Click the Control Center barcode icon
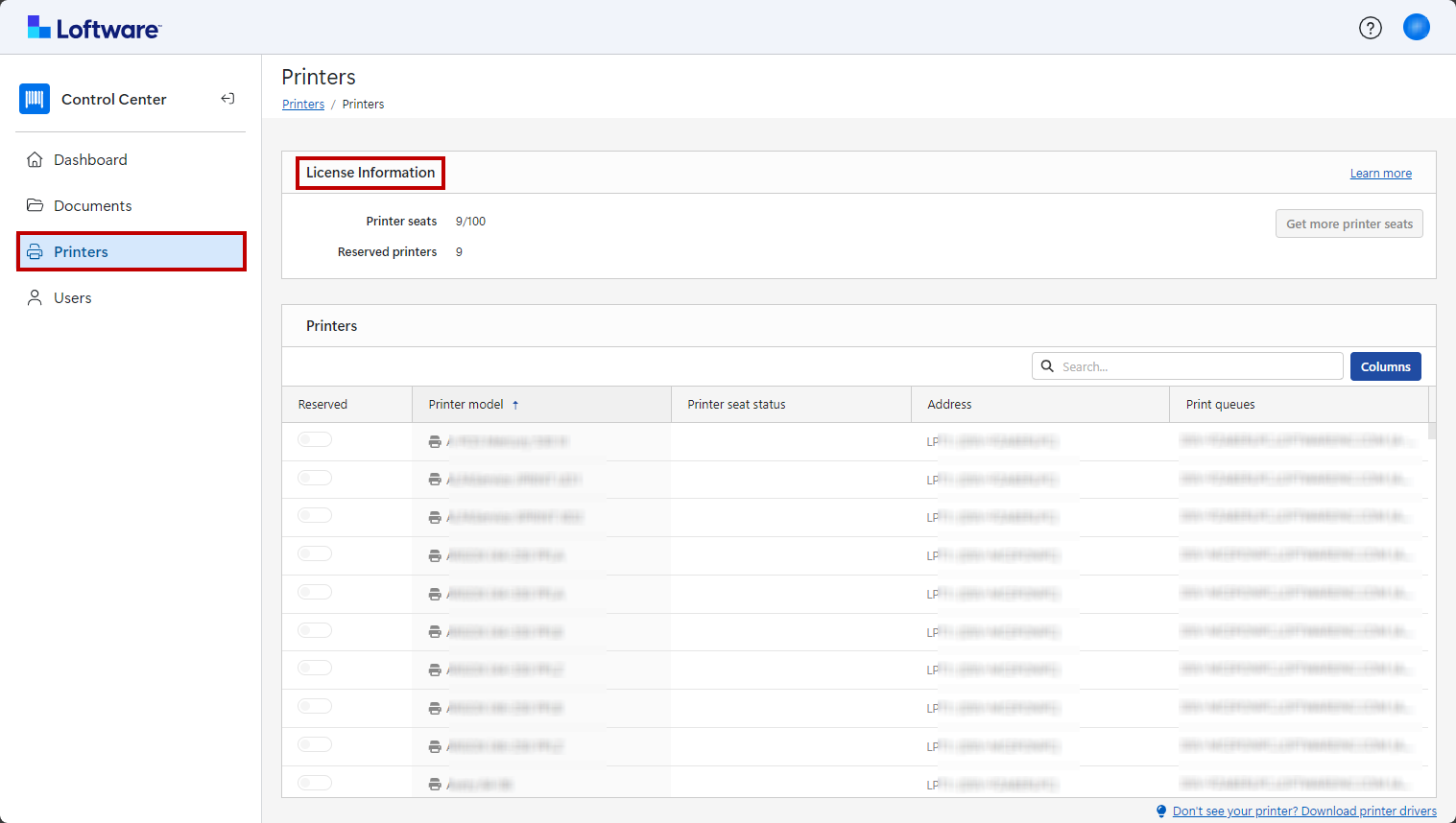The height and width of the screenshot is (823, 1456). [35, 99]
